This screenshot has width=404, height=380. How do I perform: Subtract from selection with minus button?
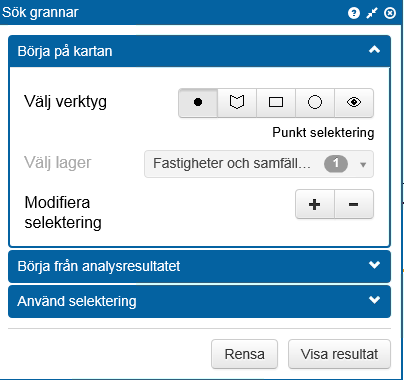[x=354, y=204]
